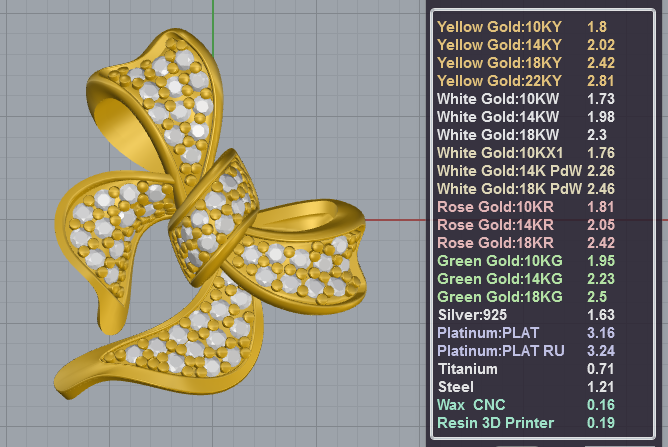
Task: Select White Gold:10KW in the list
Action: (498, 99)
